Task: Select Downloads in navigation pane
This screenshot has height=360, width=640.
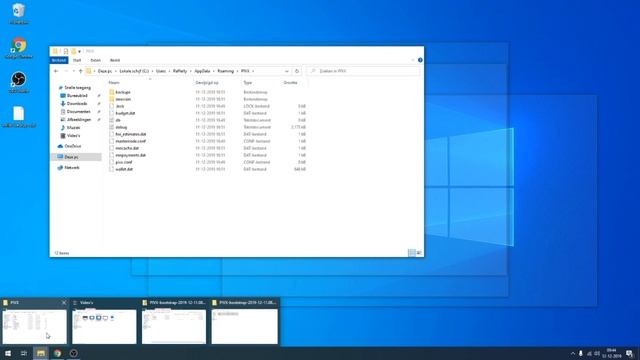Action: (x=77, y=104)
